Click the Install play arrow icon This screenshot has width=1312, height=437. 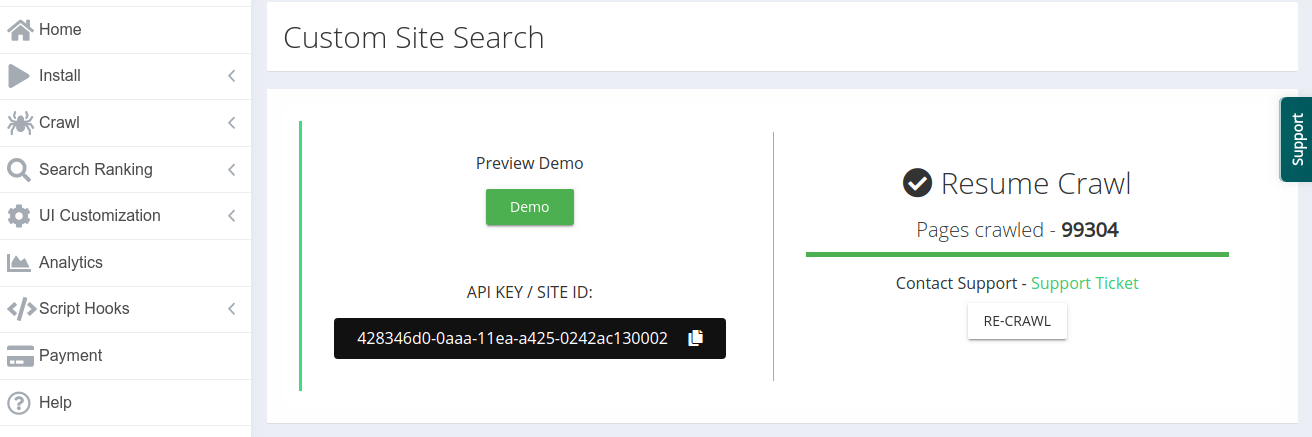pyautogui.click(x=19, y=76)
